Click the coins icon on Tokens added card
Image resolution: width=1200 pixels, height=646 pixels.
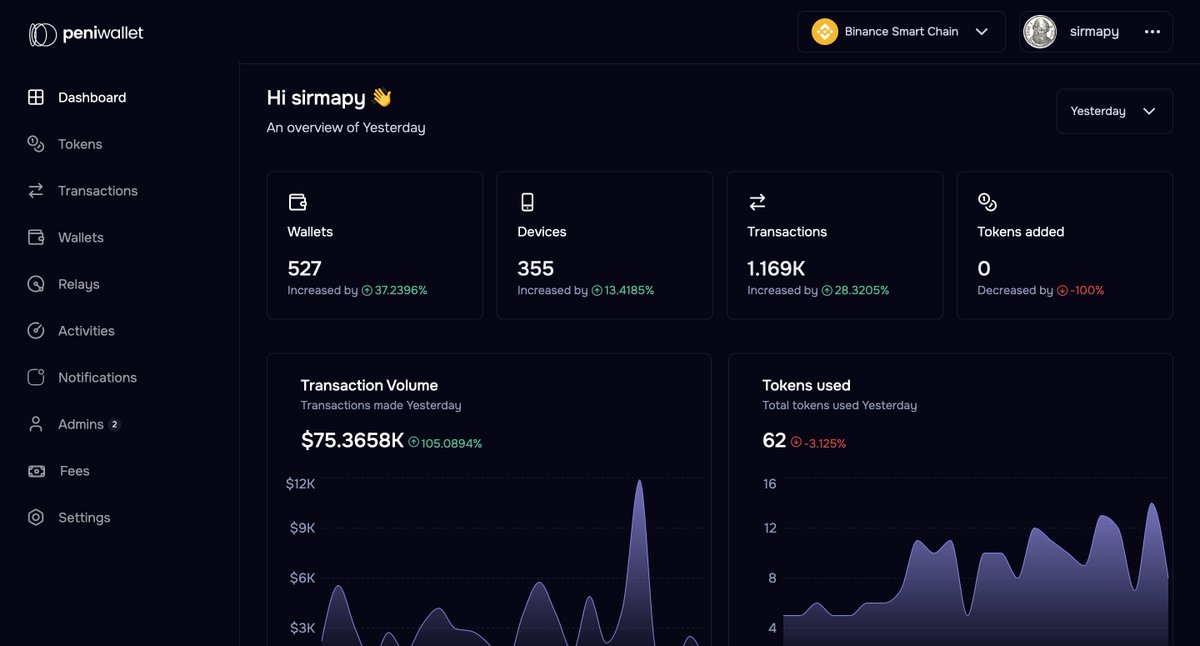coord(987,202)
